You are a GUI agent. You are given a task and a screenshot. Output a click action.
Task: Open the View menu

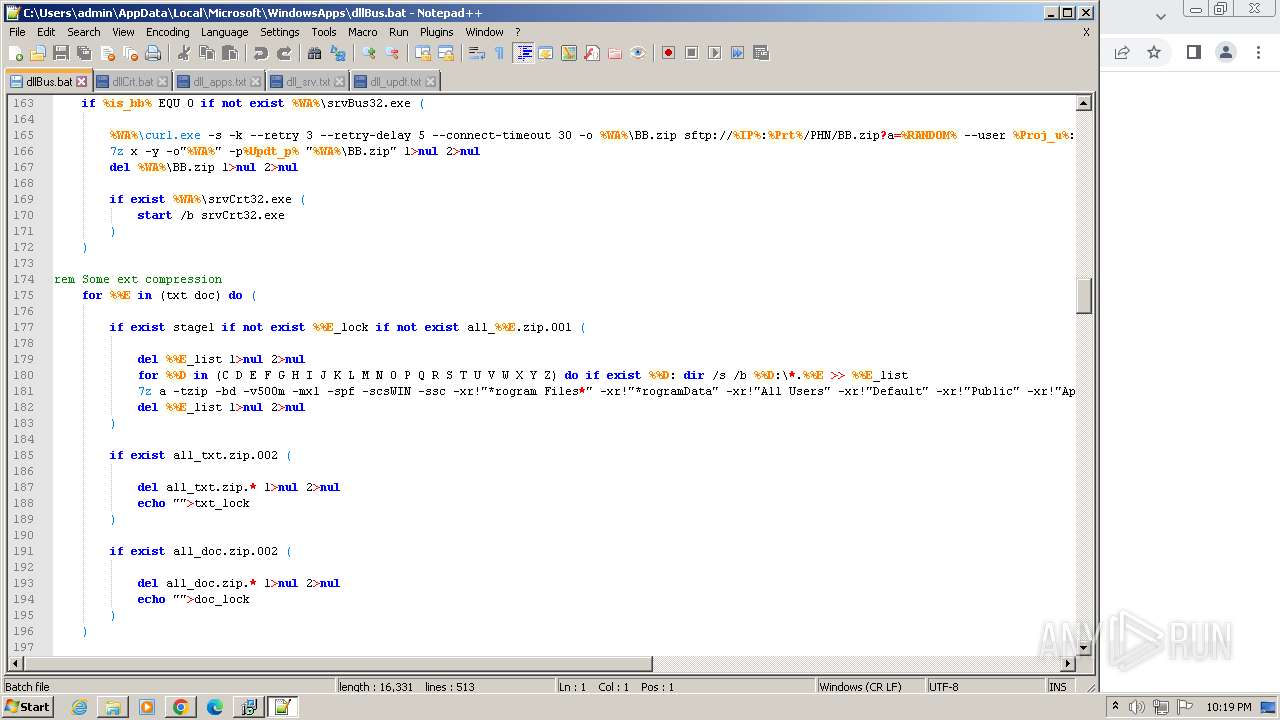[123, 32]
